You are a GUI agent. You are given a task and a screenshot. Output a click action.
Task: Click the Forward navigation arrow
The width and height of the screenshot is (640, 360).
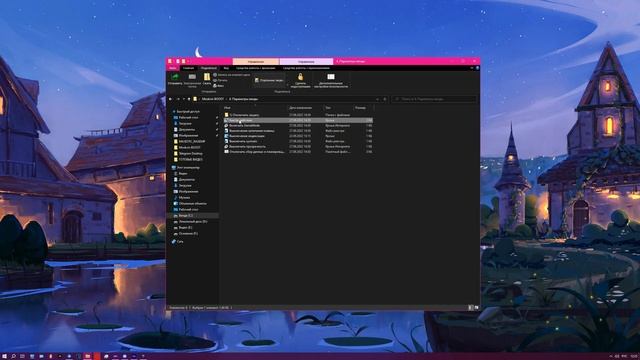[x=178, y=99]
